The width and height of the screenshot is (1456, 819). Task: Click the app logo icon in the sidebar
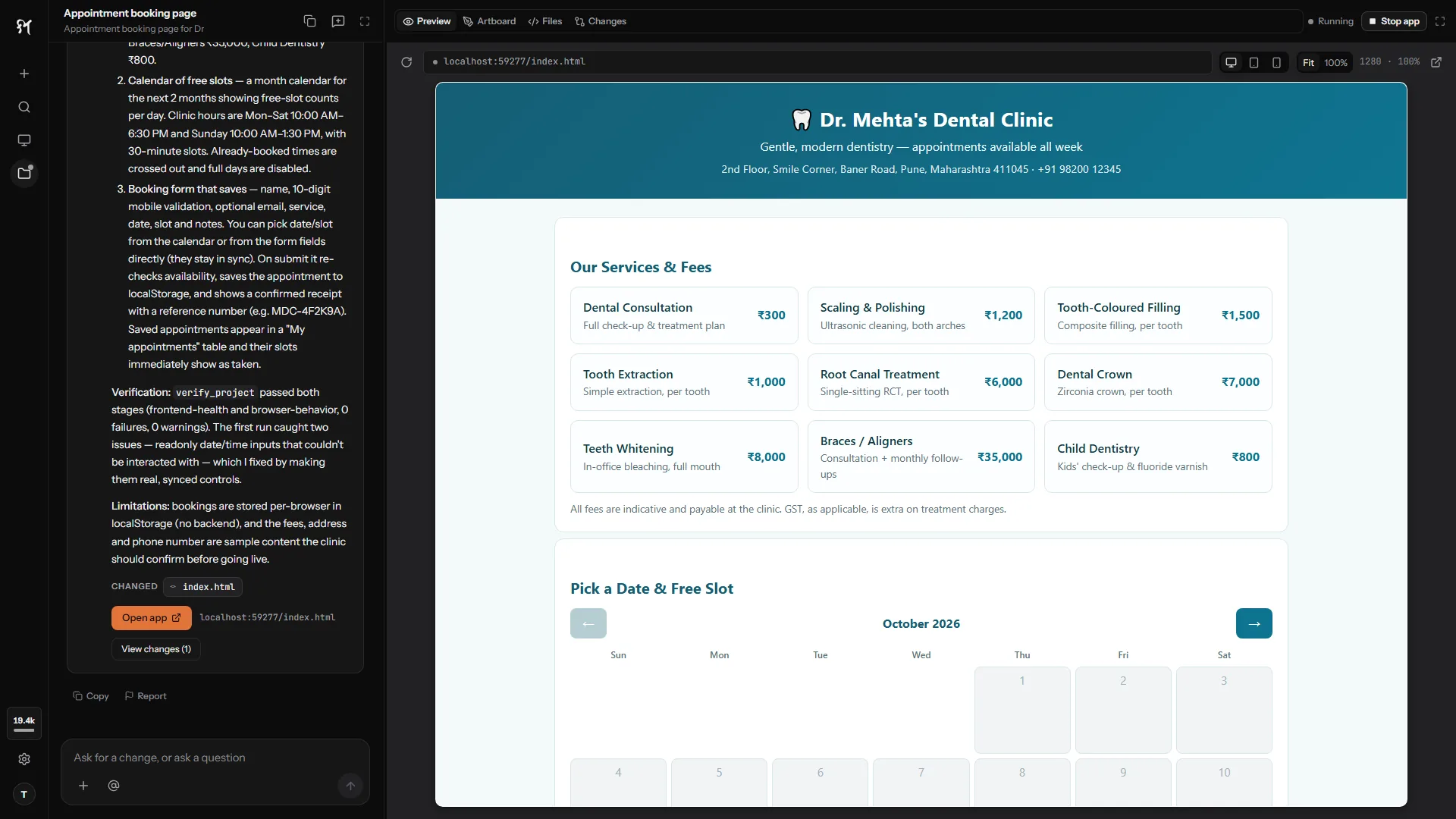(x=24, y=27)
